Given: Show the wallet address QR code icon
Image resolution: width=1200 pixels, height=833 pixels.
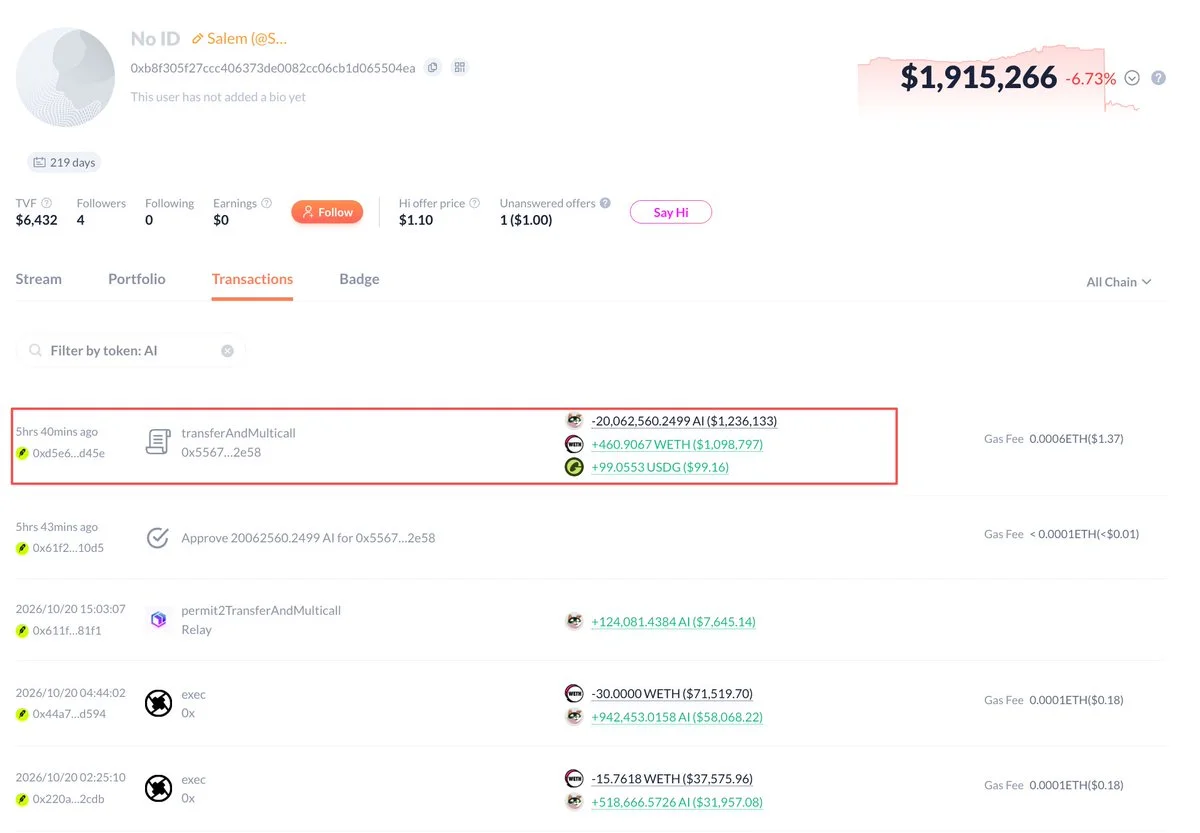Looking at the screenshot, I should pyautogui.click(x=460, y=68).
